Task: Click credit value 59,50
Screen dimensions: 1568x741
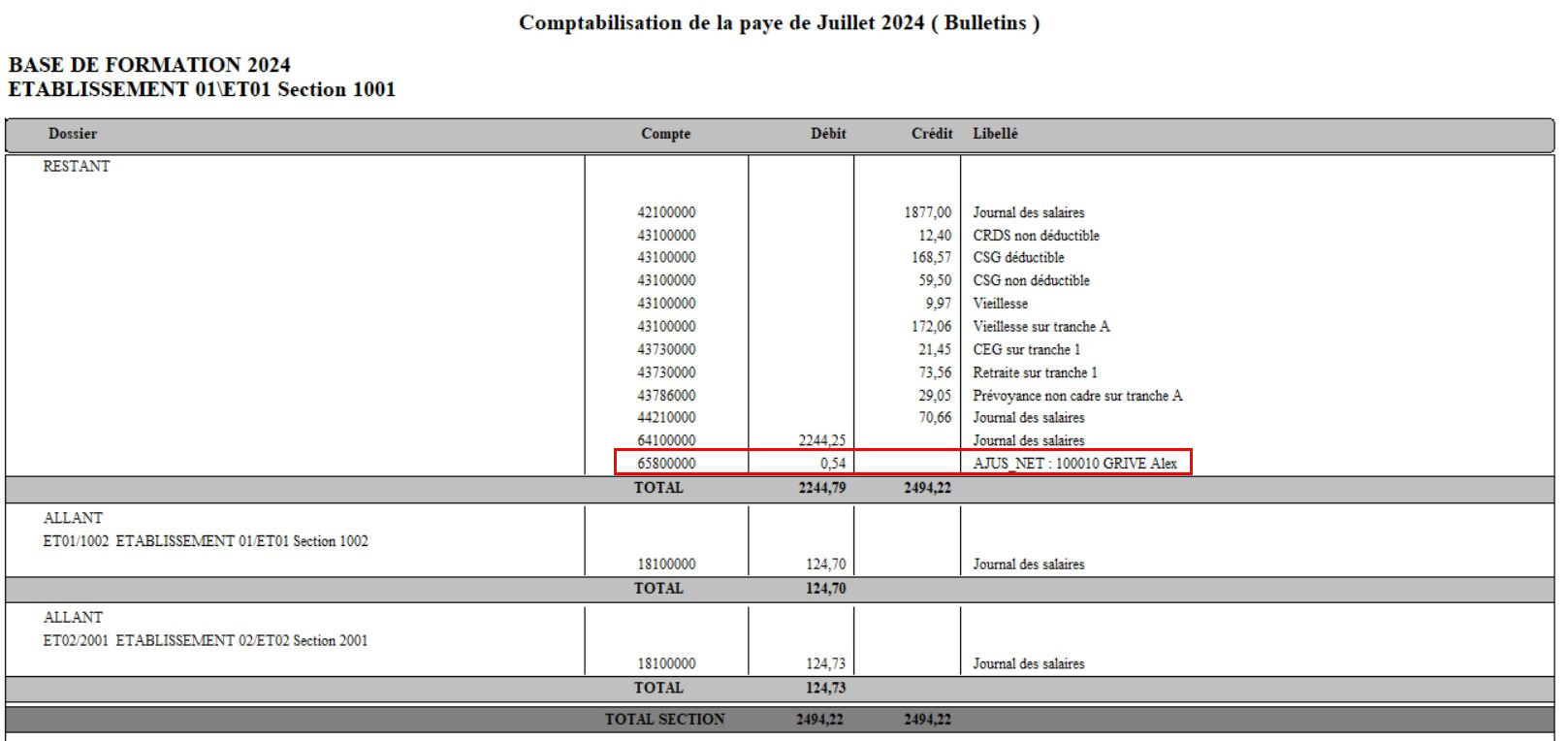Action: [935, 281]
